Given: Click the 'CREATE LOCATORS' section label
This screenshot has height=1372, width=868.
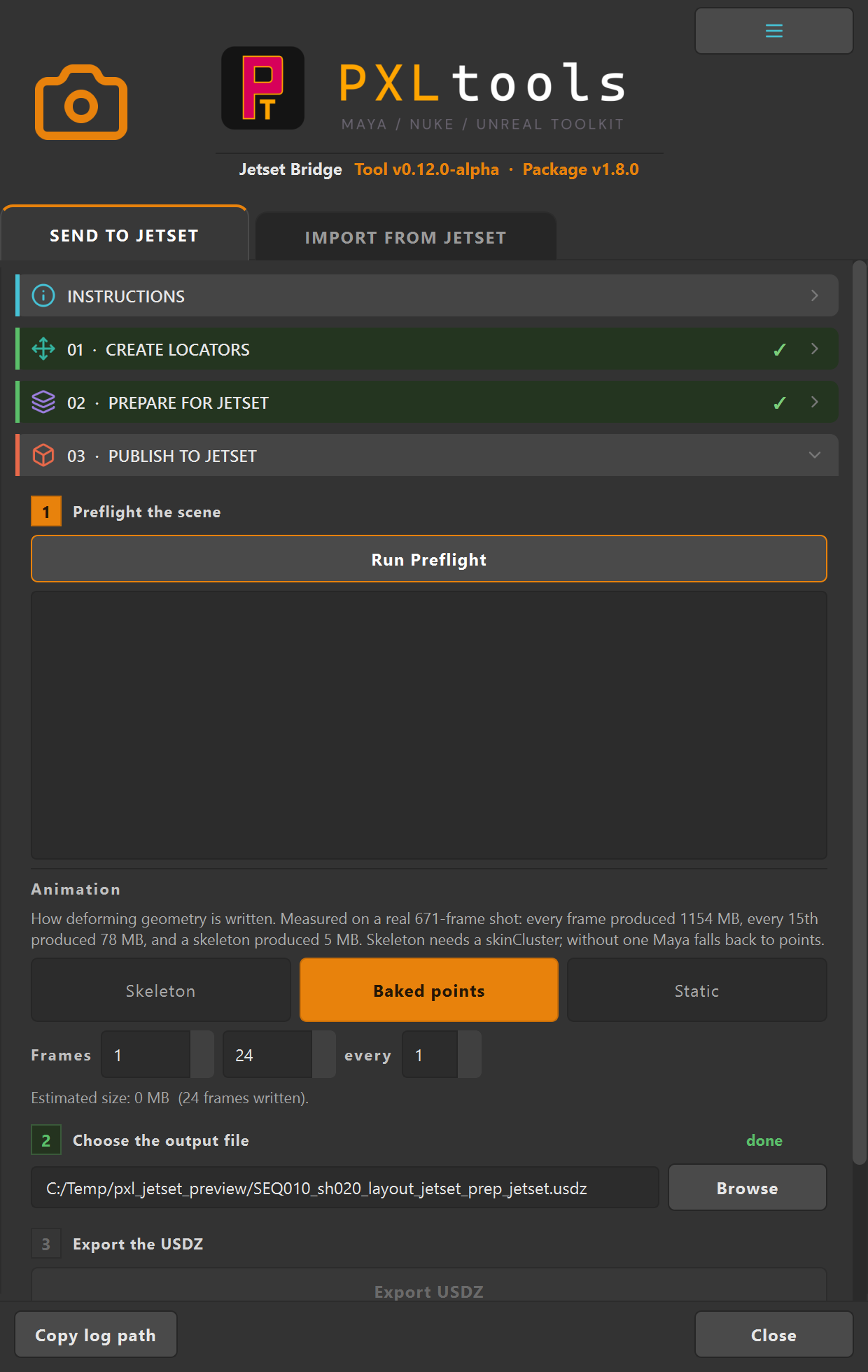Looking at the screenshot, I should click(x=178, y=349).
